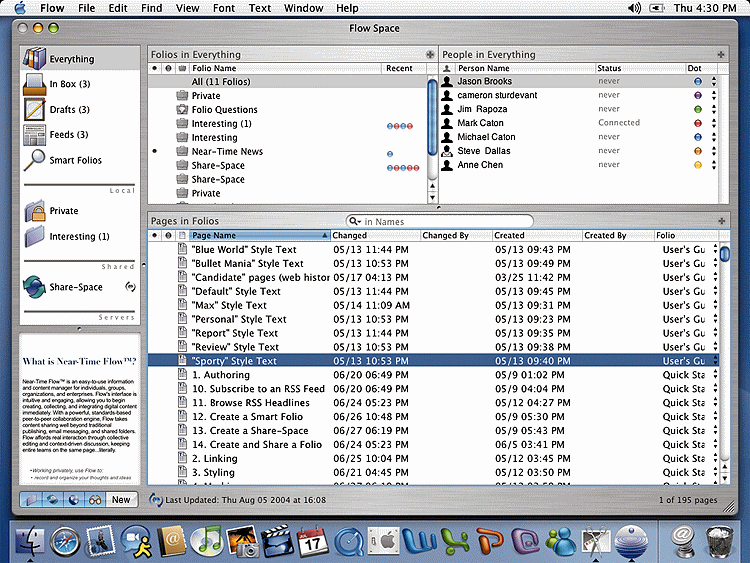Click the Smart Folios magnifying glass icon
The width and height of the screenshot is (750, 563).
tap(34, 159)
